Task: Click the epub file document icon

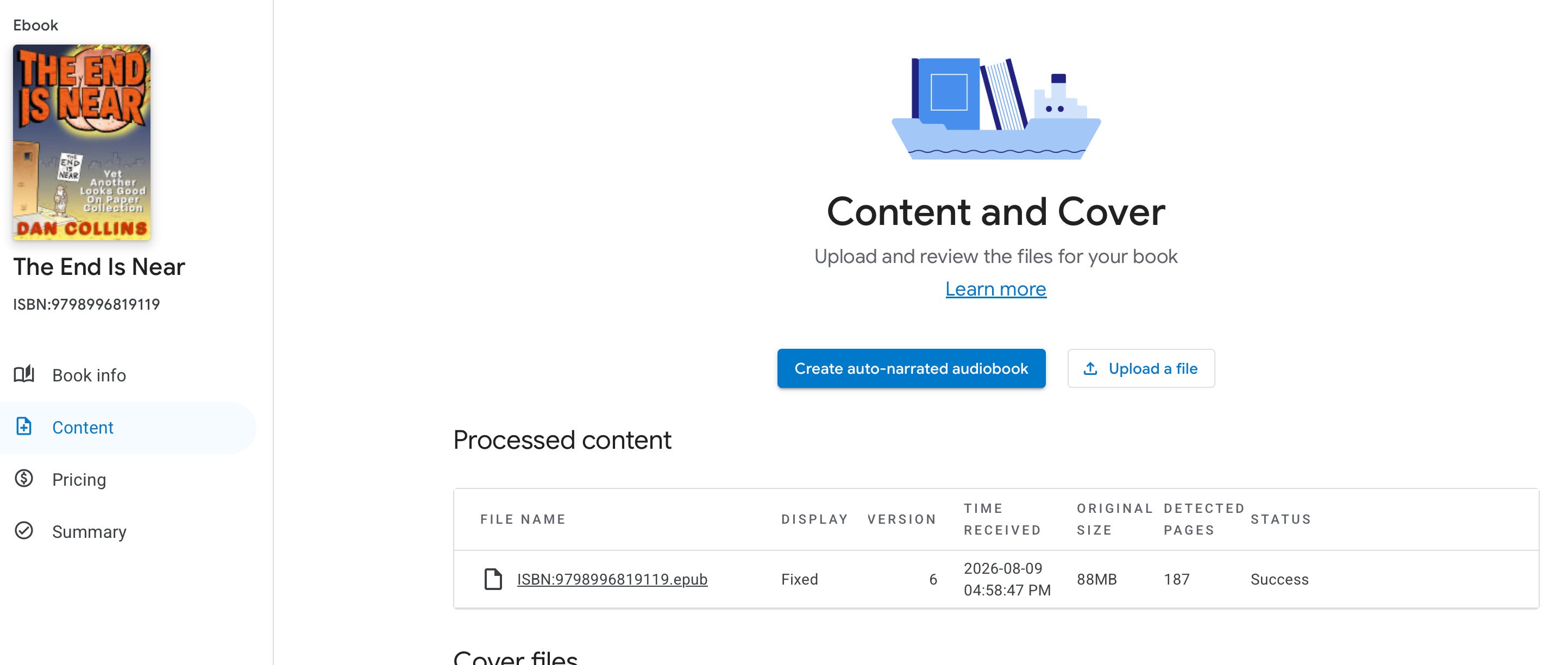Action: [493, 579]
